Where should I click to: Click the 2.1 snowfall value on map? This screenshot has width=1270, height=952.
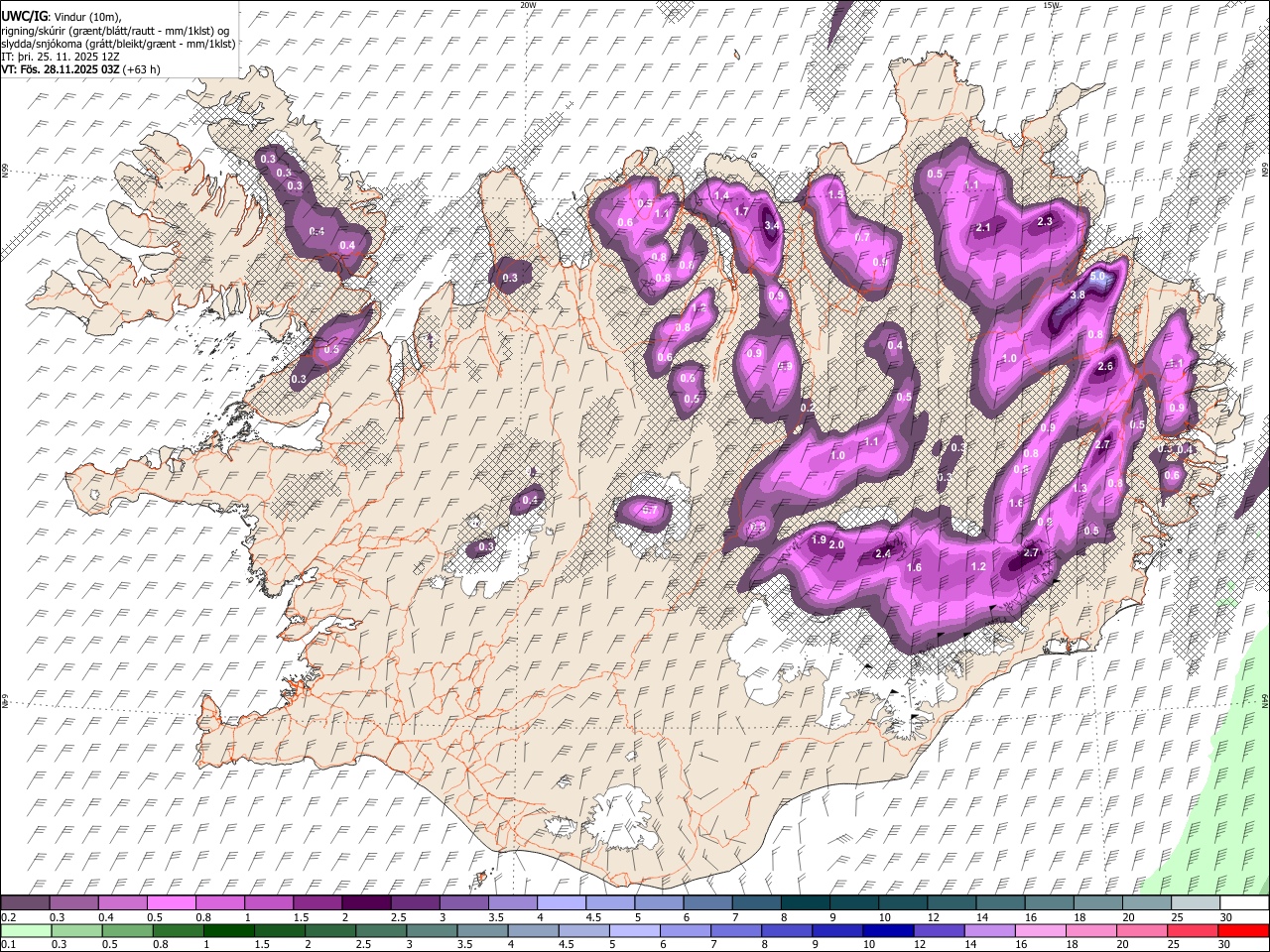[983, 228]
